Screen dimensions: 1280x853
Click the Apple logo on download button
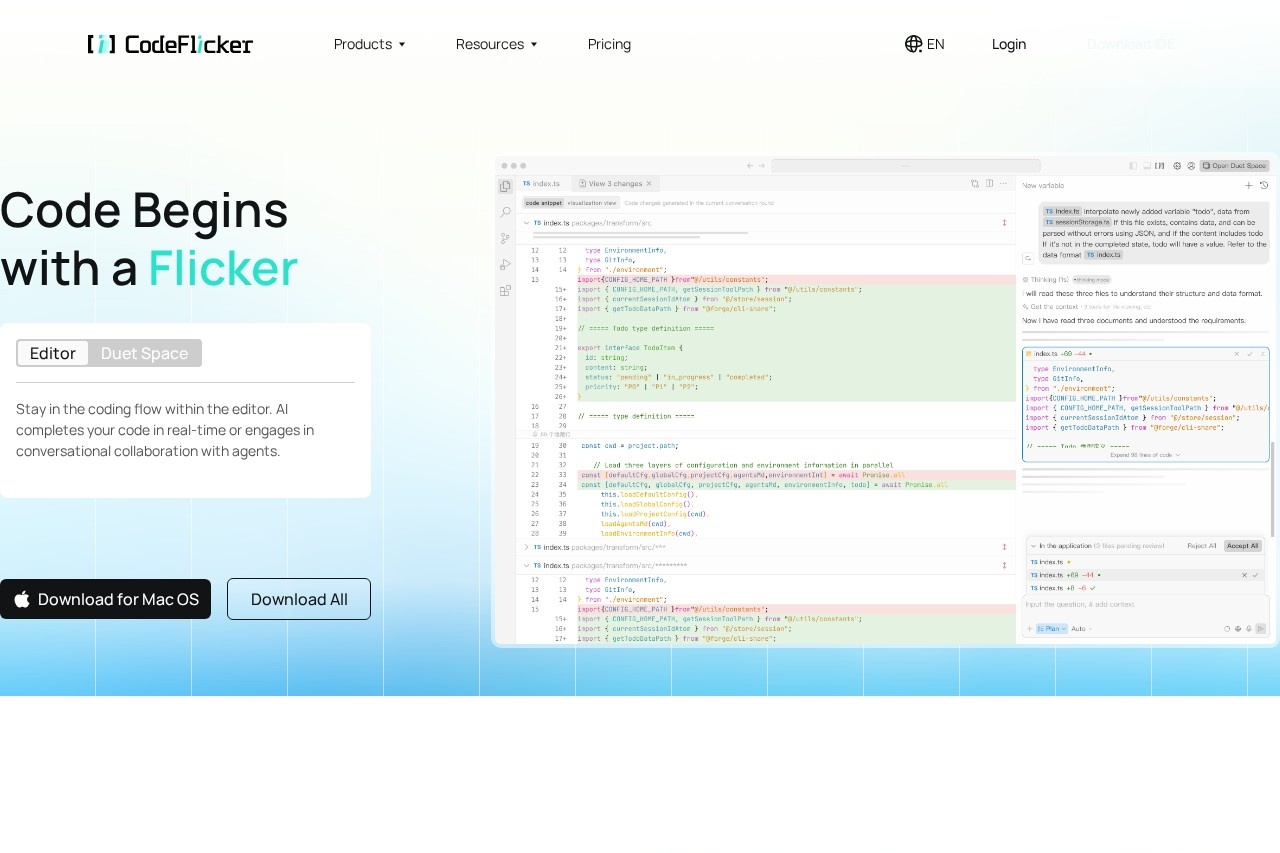point(22,599)
